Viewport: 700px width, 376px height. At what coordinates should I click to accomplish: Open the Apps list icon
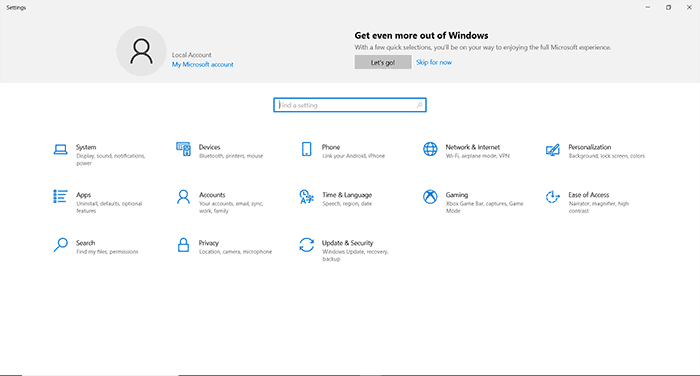pyautogui.click(x=60, y=196)
